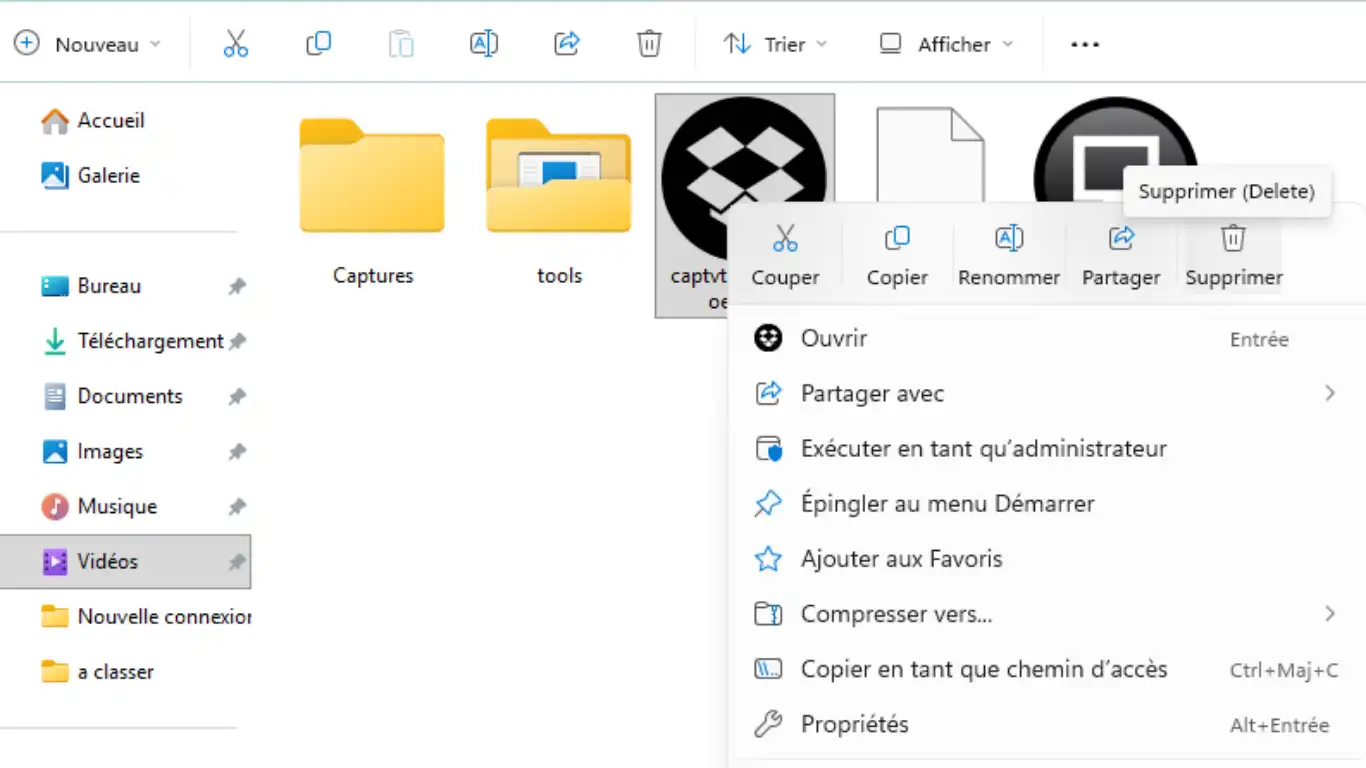Screen dimensions: 1366x768
Task: Open the Afficher view dropdown
Action: (945, 44)
